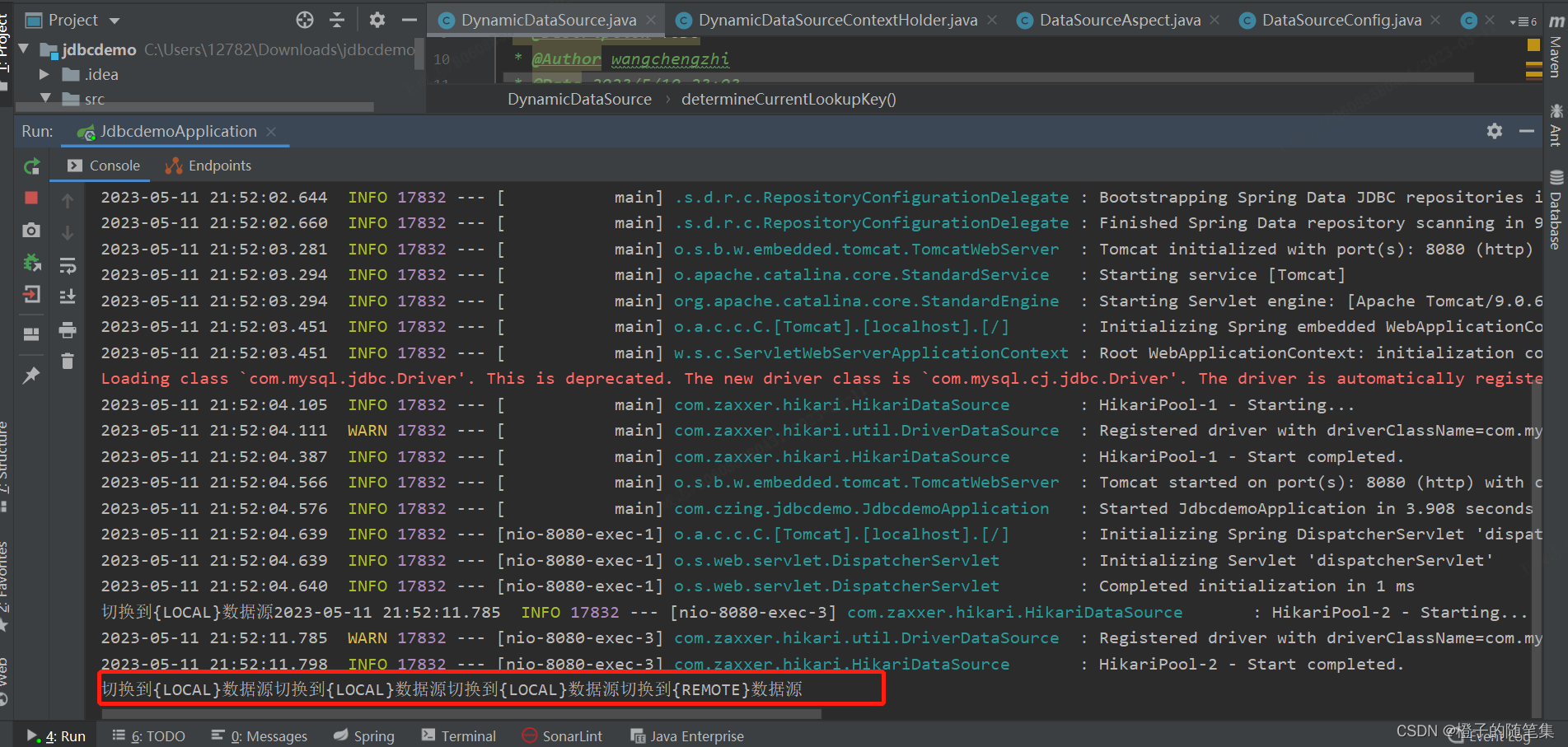Open the Database tool window
The height and width of the screenshot is (747, 1568).
tap(1556, 210)
